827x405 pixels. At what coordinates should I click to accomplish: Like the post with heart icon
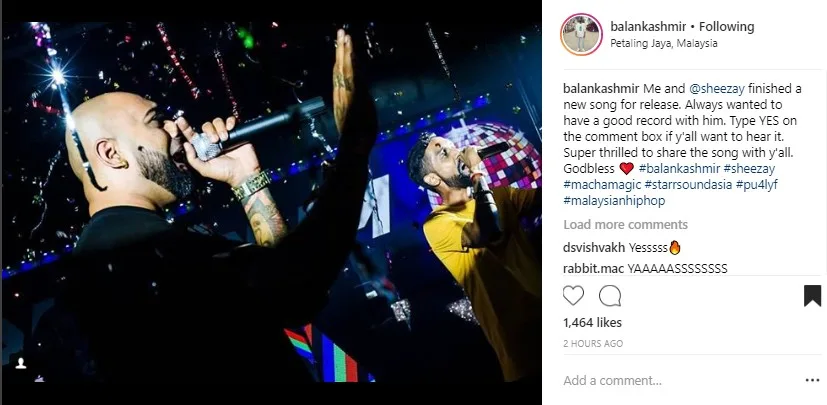click(573, 296)
